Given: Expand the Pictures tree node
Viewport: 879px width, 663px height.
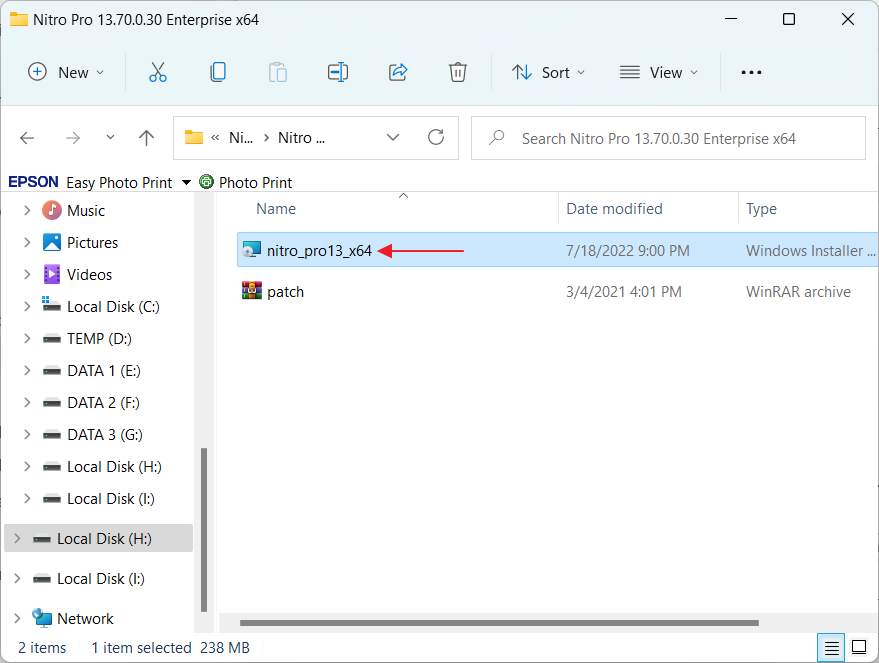Looking at the screenshot, I should [26, 243].
